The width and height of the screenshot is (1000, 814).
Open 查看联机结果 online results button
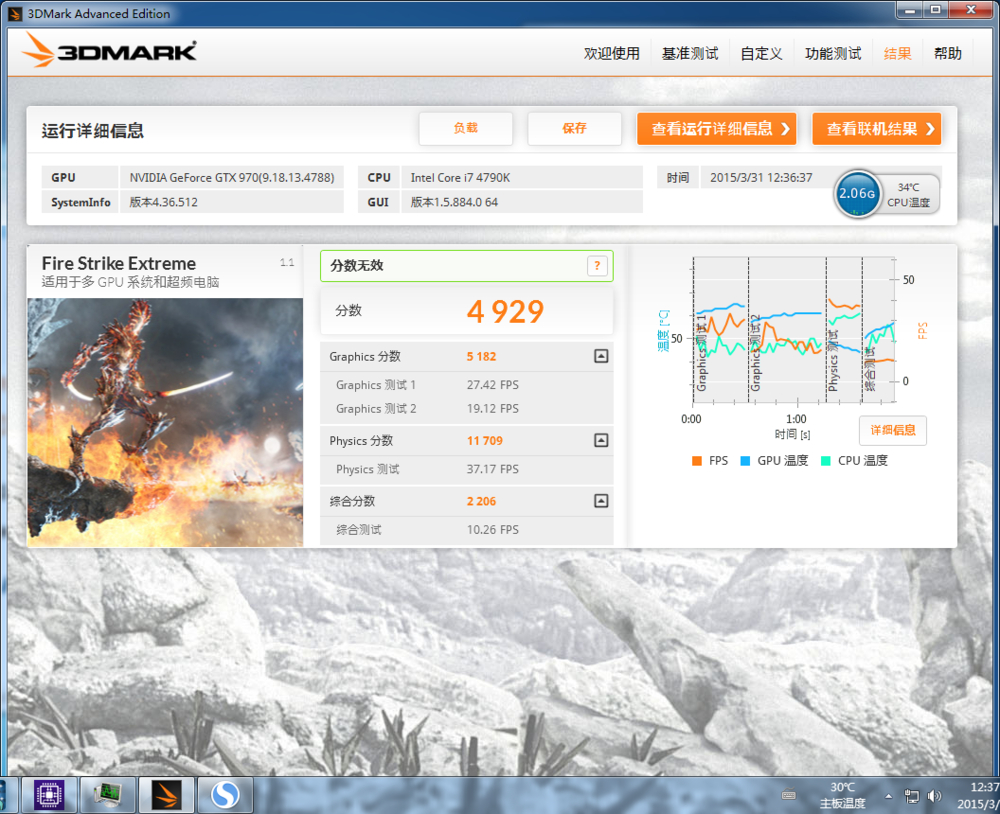[876, 129]
